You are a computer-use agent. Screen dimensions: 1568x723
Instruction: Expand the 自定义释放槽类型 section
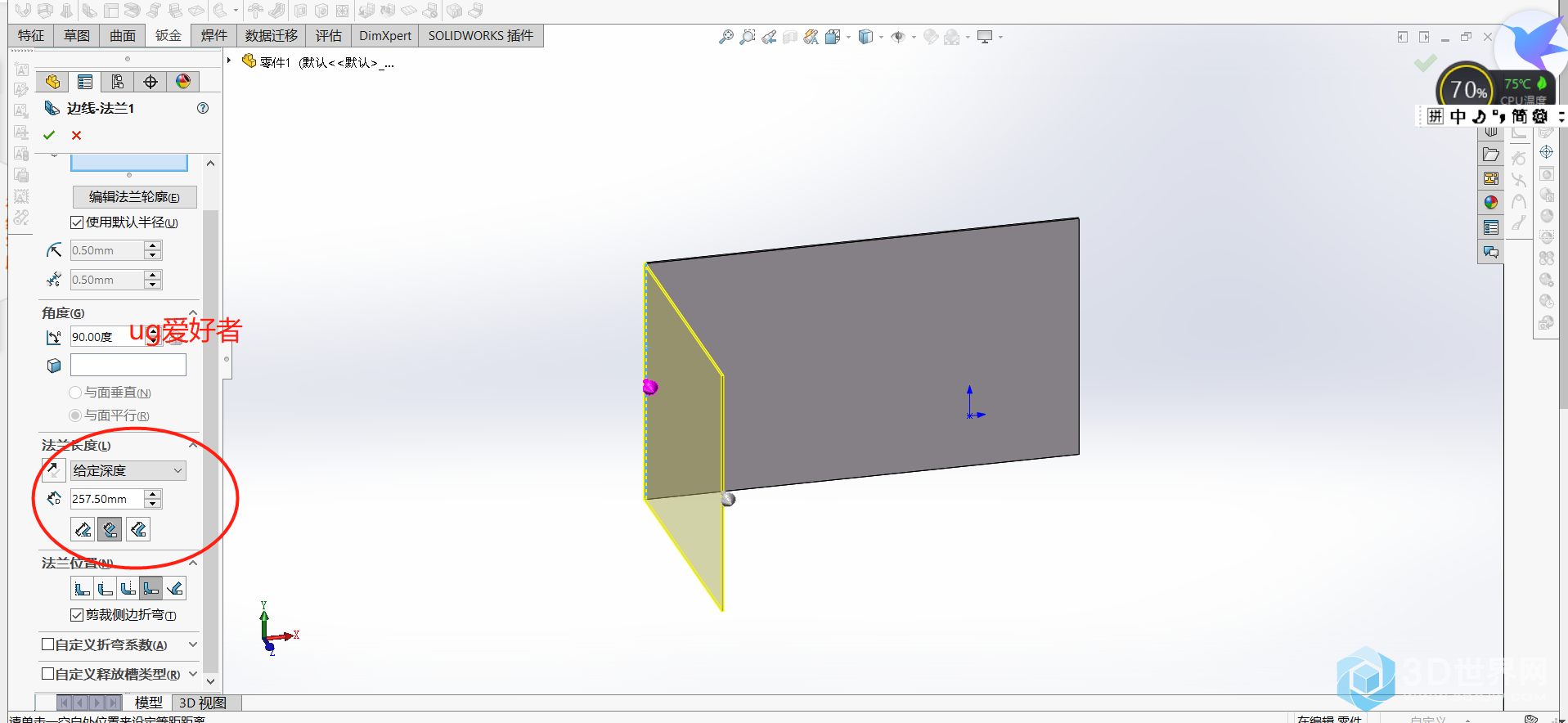pyautogui.click(x=193, y=674)
